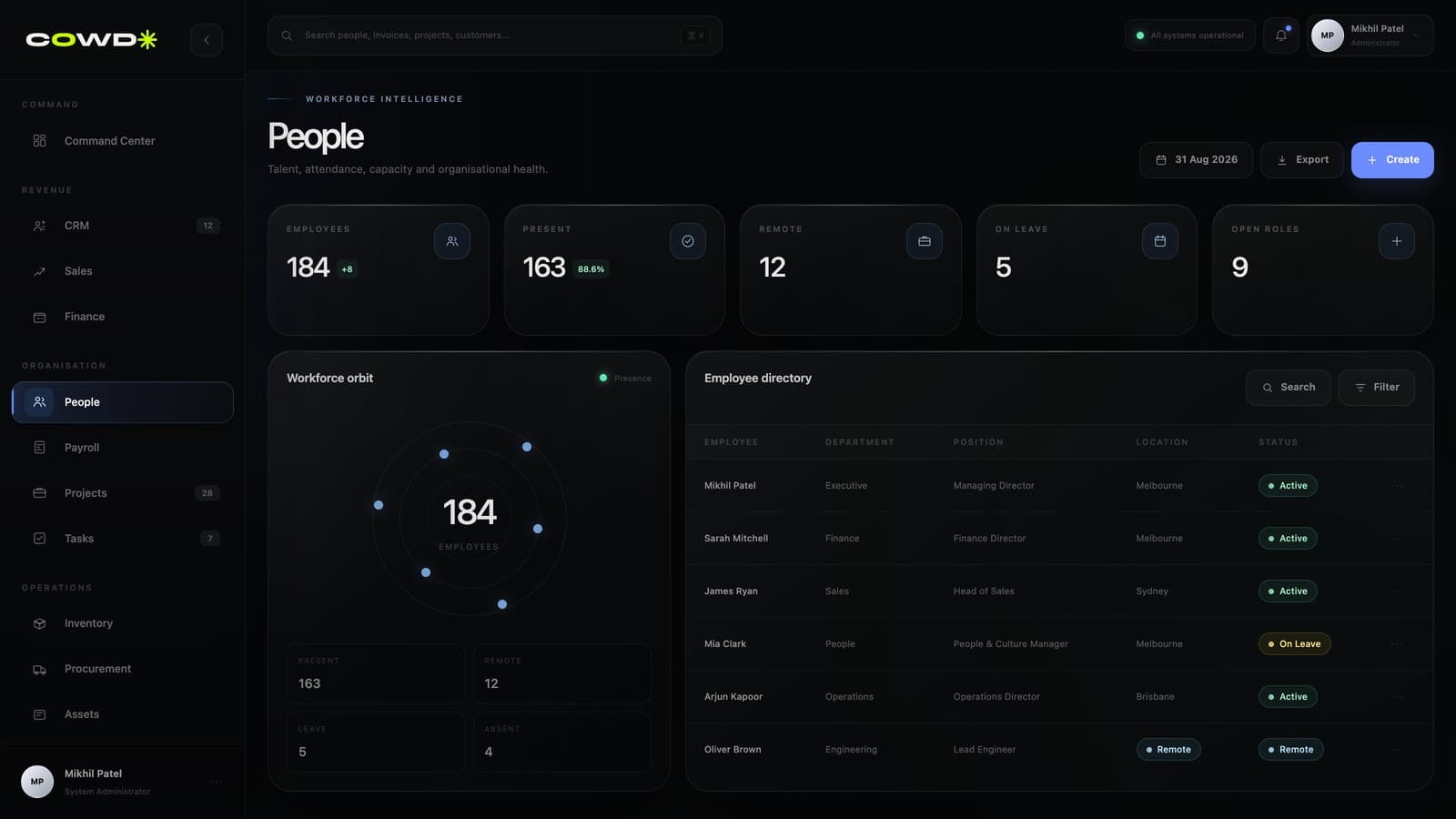The height and width of the screenshot is (819, 1456).
Task: Select the Arjun Kapoor row
Action: 1059,697
